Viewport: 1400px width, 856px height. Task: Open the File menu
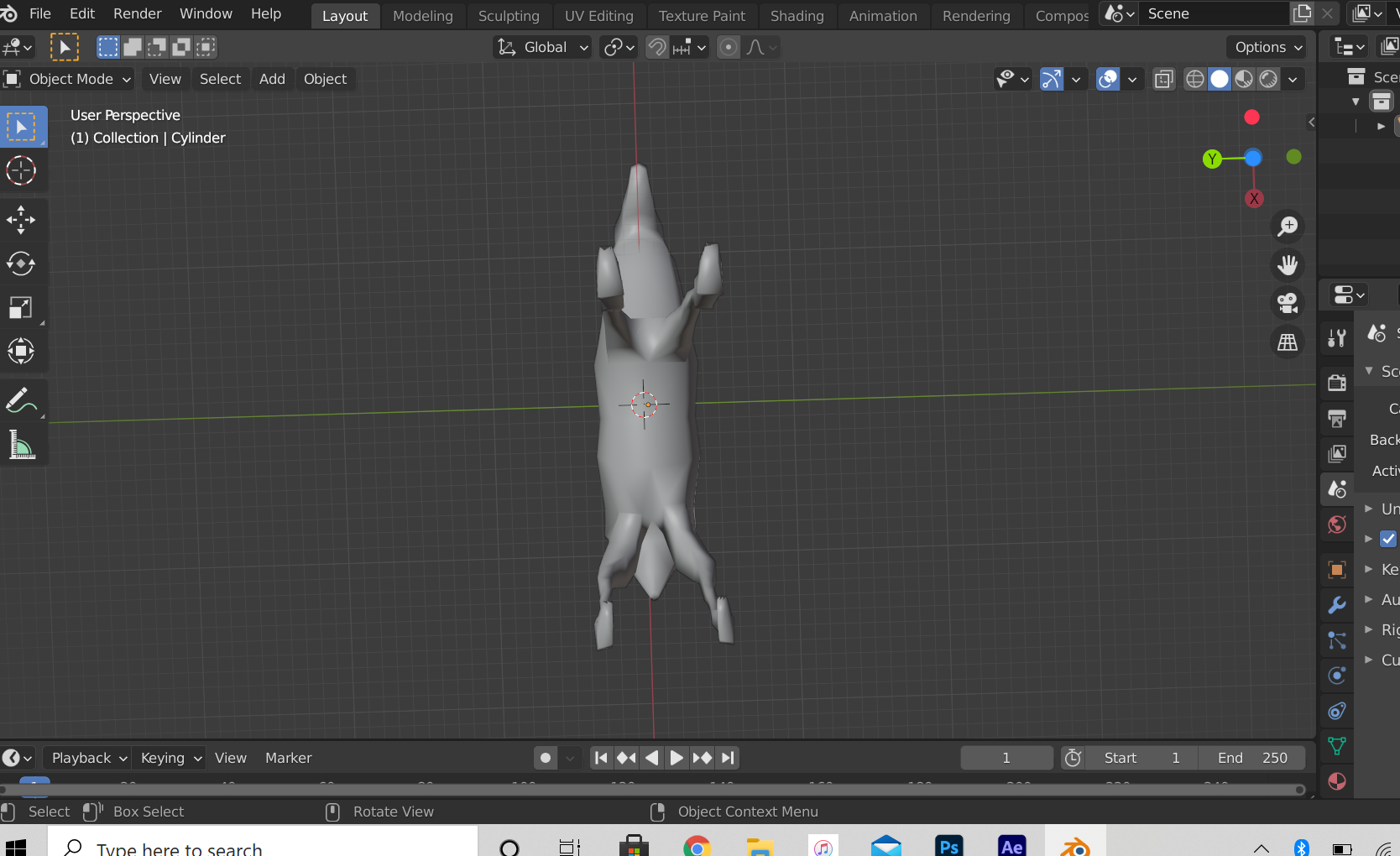coord(40,13)
